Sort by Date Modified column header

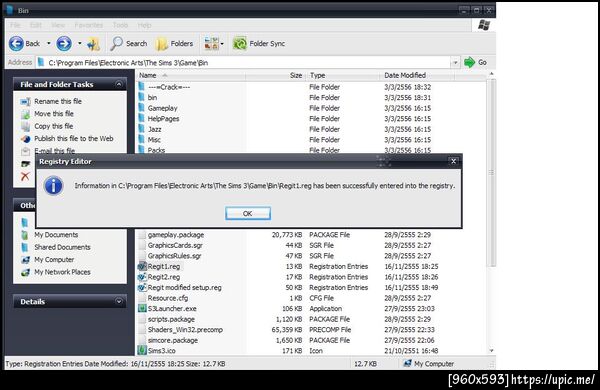417,75
